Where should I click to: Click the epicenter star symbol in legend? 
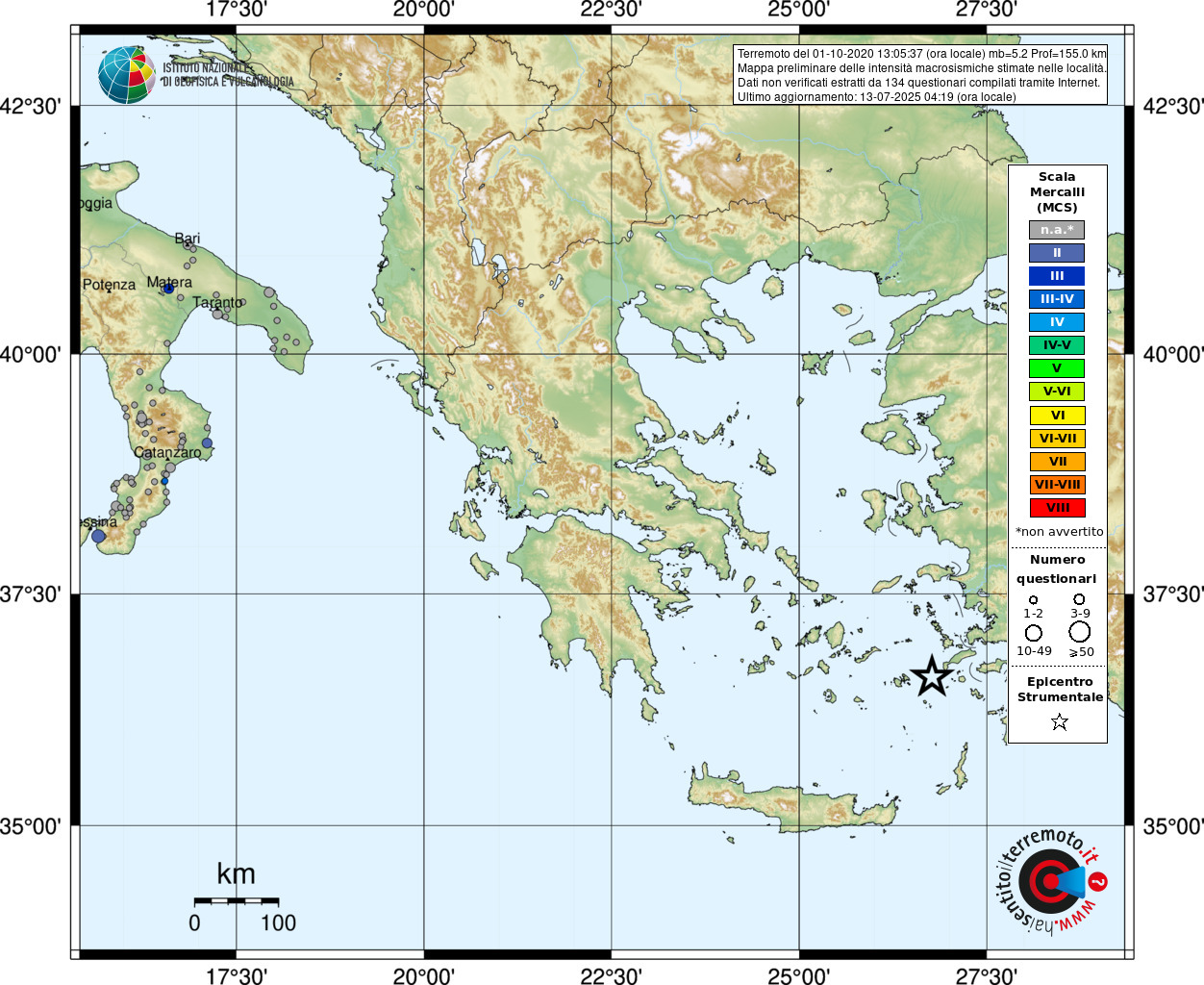1059,721
